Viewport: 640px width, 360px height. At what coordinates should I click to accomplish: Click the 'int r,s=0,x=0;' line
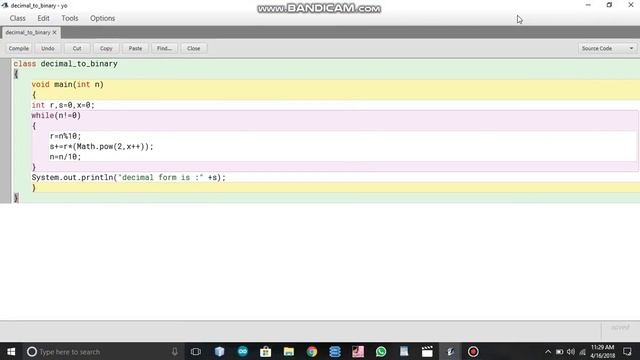click(x=63, y=105)
